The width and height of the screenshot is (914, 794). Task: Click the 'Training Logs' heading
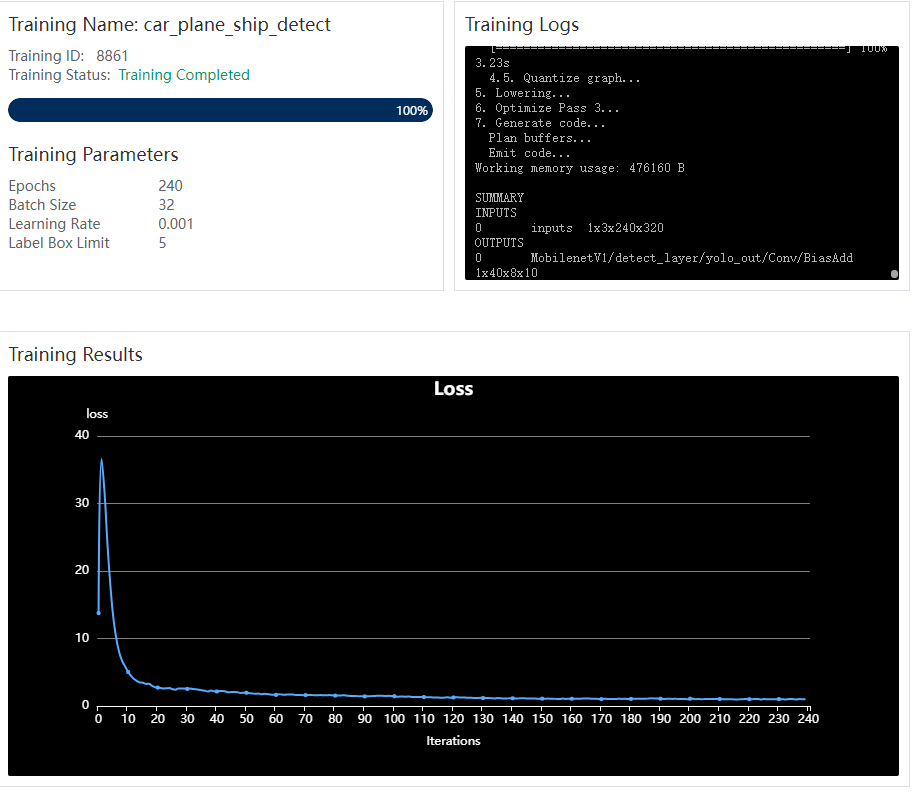[x=522, y=25]
